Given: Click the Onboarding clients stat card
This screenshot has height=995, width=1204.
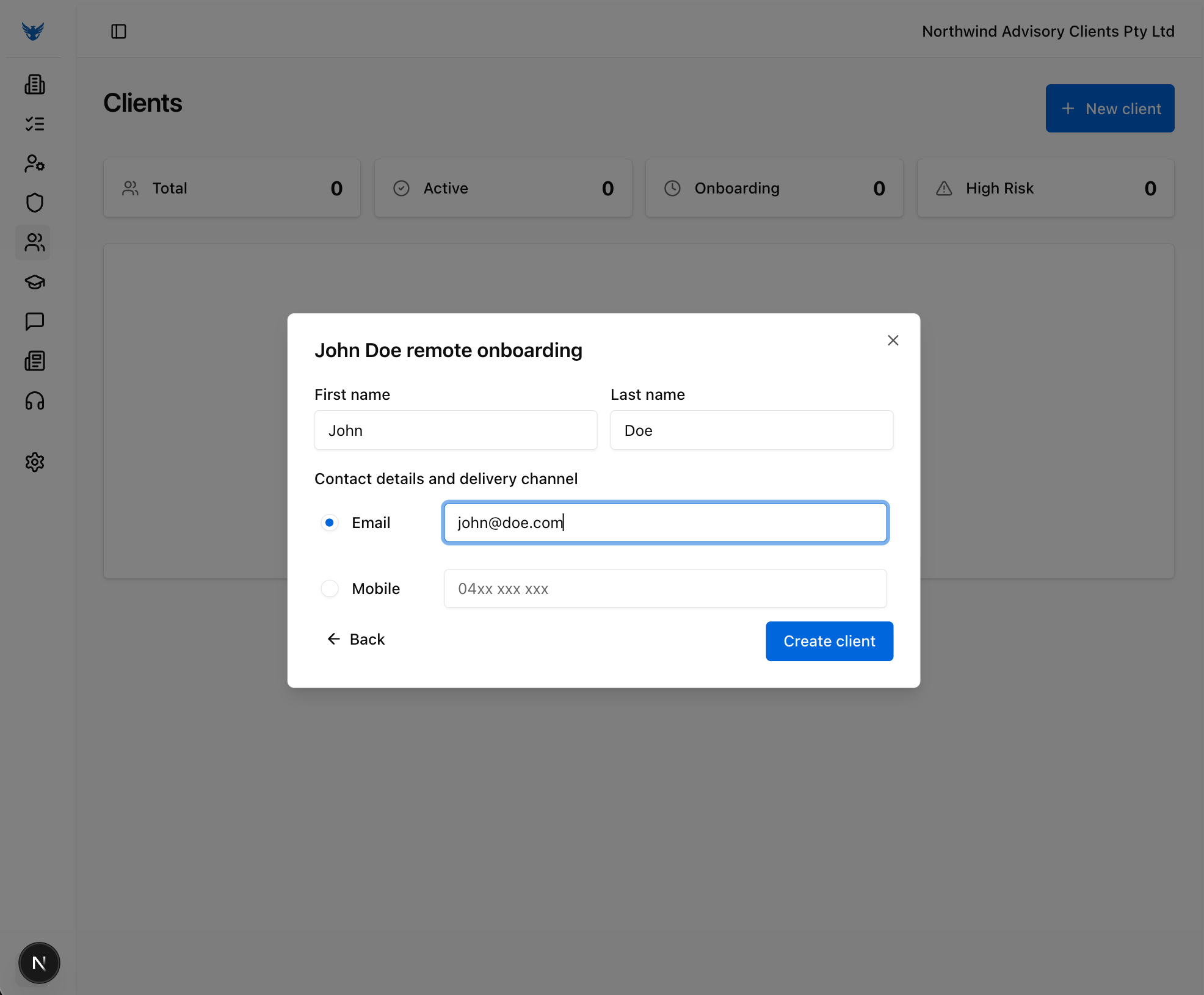Looking at the screenshot, I should (774, 188).
